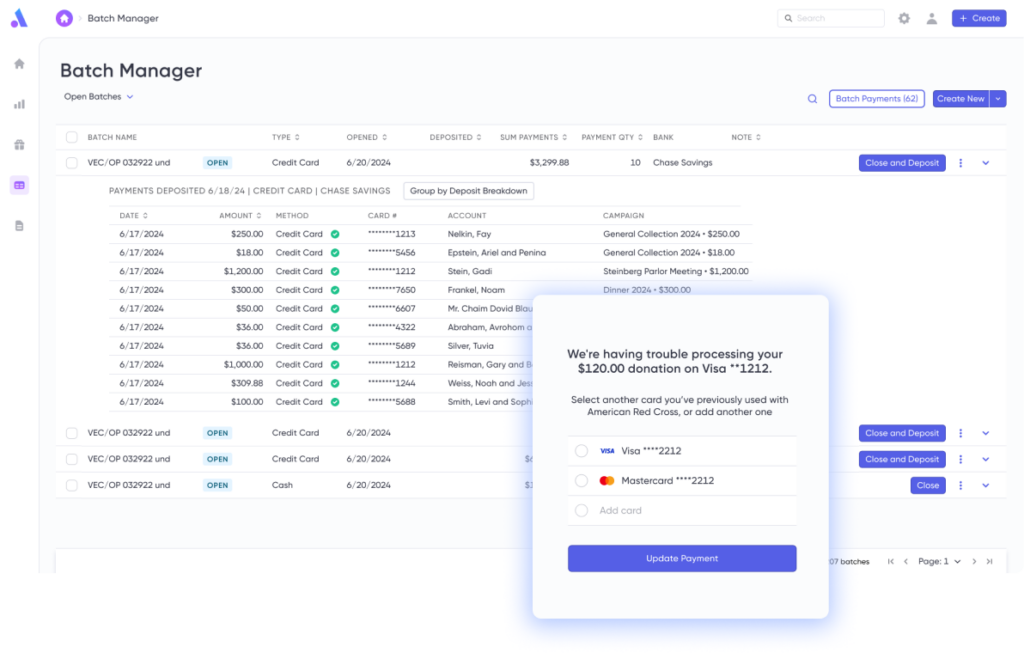1024x653 pixels.
Task: Click Group by Deposit Breakdown
Action: pos(468,190)
